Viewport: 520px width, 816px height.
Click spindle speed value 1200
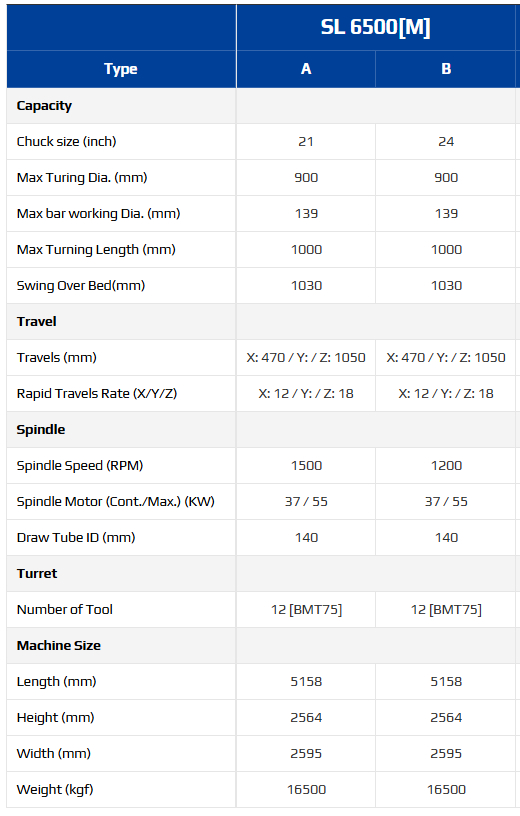click(446, 465)
